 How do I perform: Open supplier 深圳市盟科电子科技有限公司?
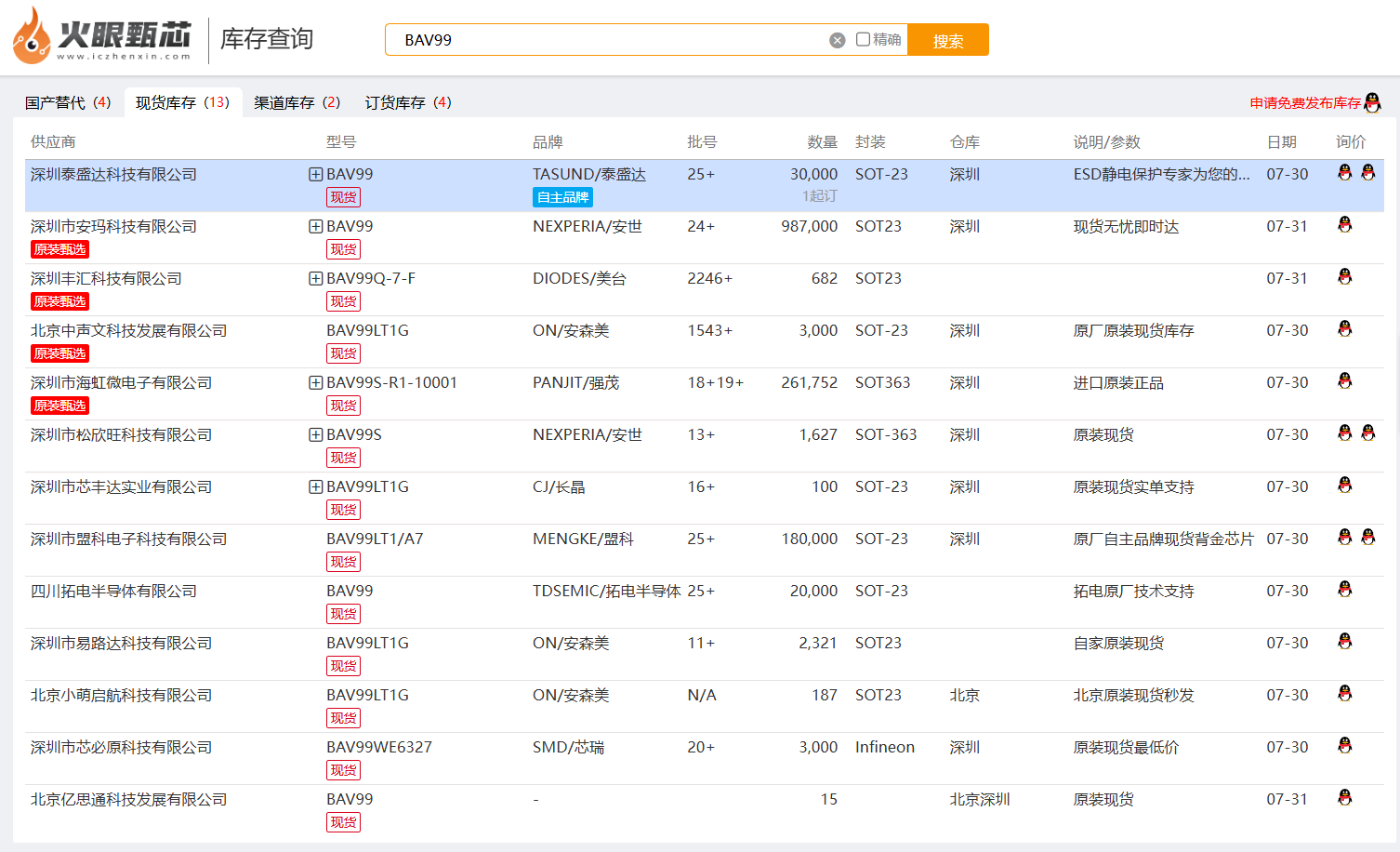(128, 539)
